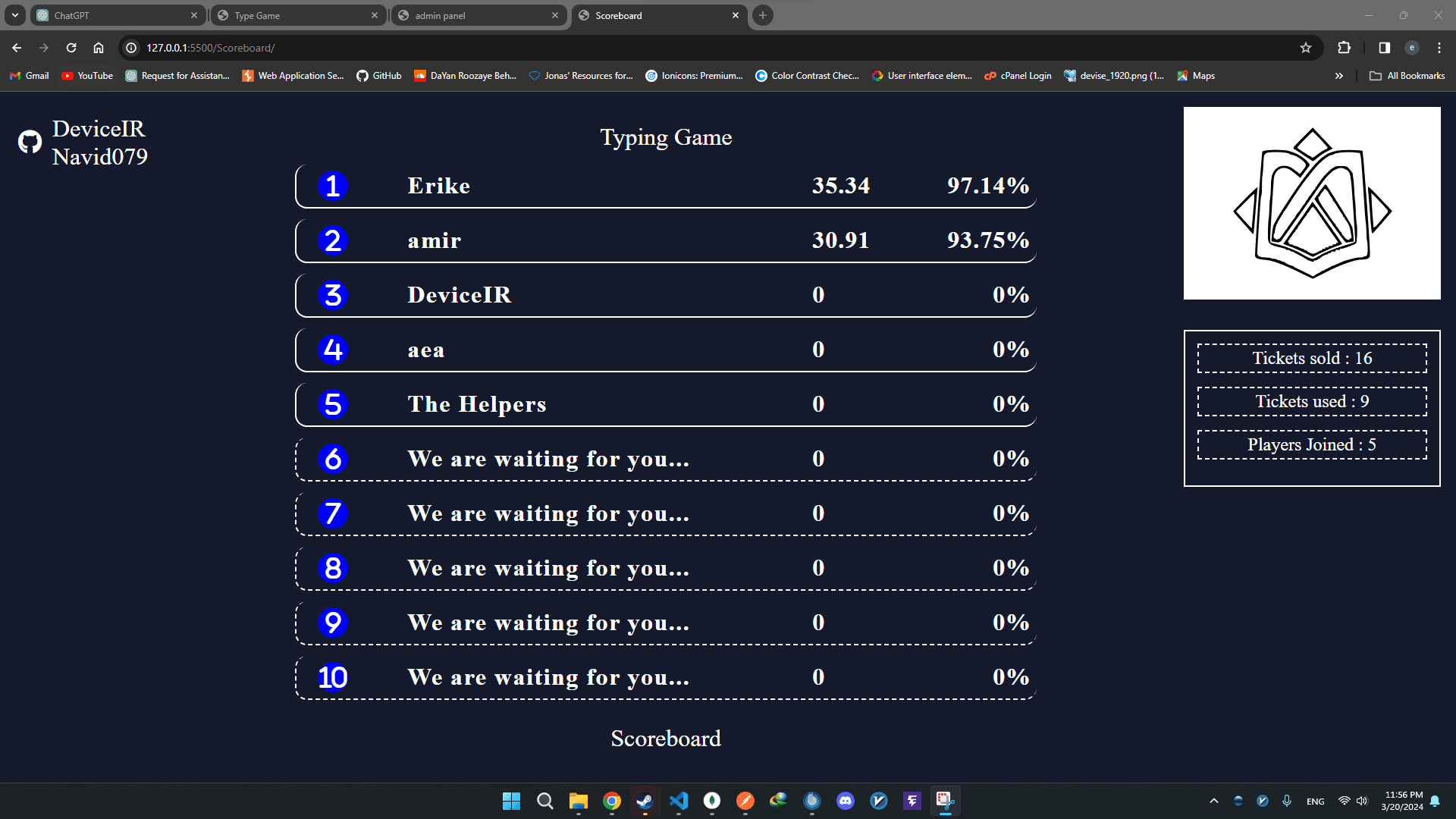
Task: Click the blue rank 9 badge
Action: pyautogui.click(x=333, y=623)
